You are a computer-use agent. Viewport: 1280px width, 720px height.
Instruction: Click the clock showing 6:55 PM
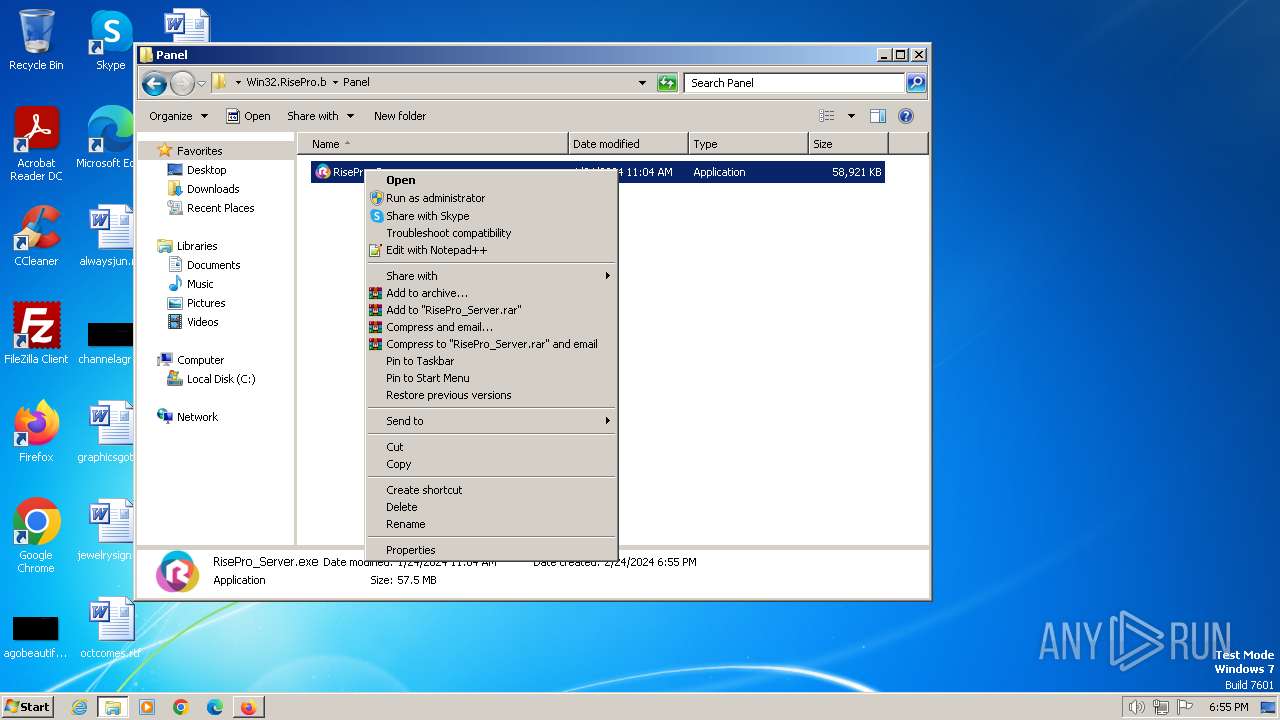[x=1228, y=707]
